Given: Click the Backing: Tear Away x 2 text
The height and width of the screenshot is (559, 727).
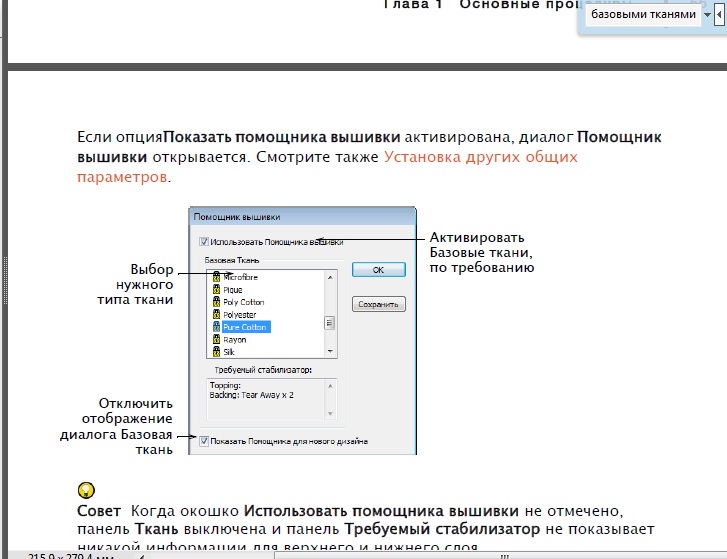Looking at the screenshot, I should pyautogui.click(x=251, y=395).
